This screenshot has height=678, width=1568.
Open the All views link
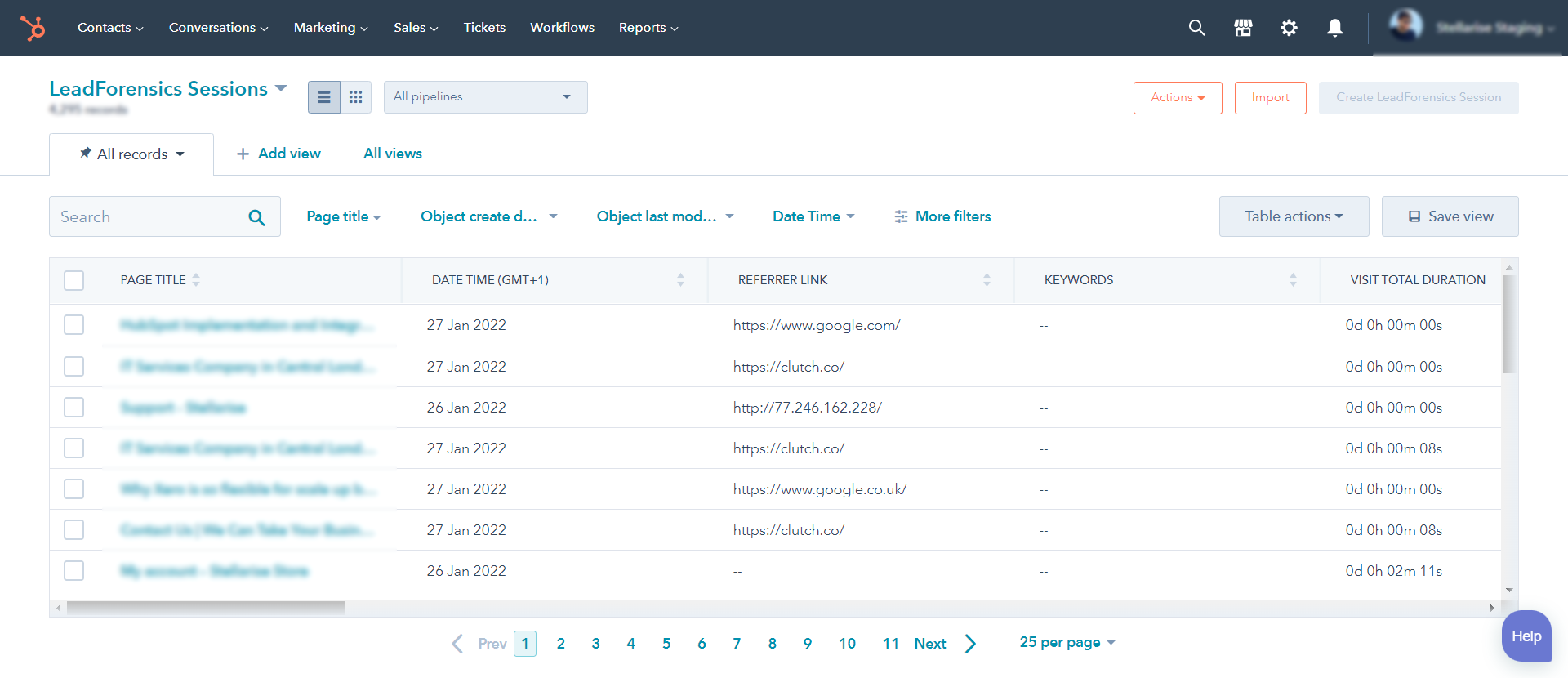pyautogui.click(x=393, y=154)
